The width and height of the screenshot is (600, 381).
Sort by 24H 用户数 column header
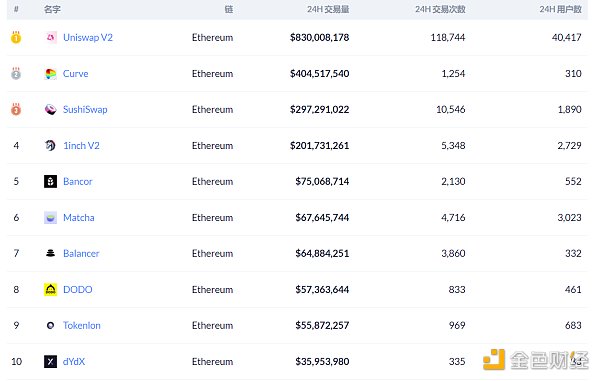[x=561, y=9]
